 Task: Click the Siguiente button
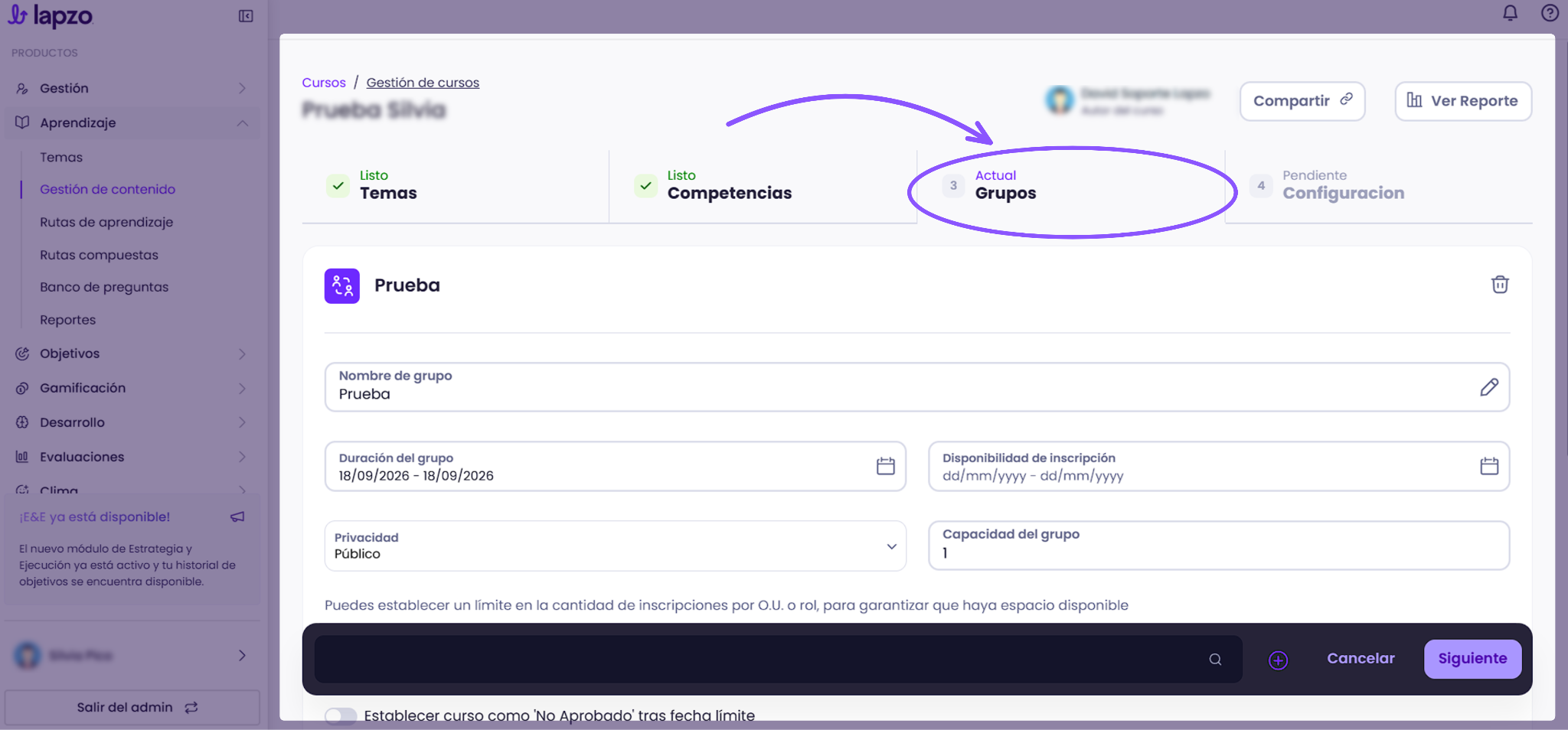pos(1472,659)
